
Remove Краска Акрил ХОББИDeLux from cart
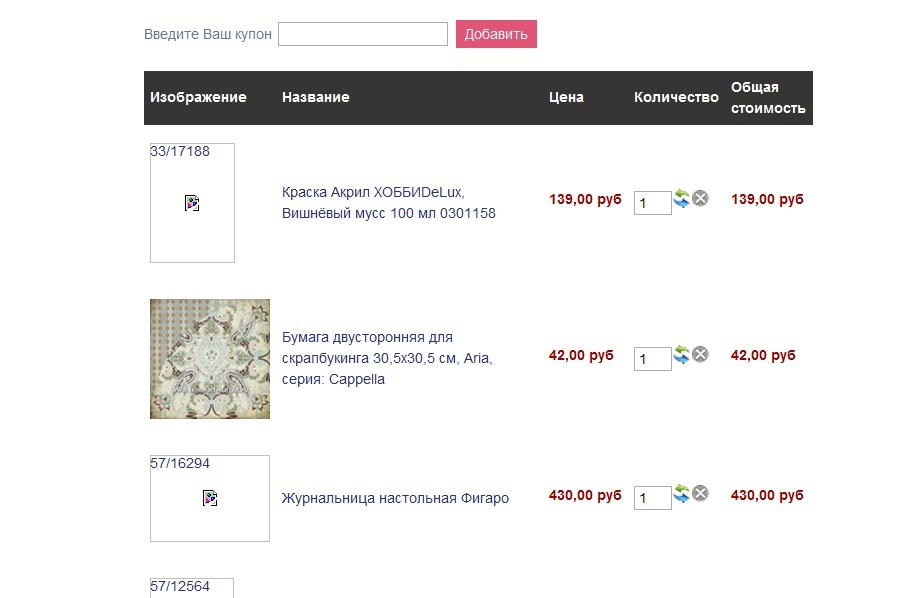(701, 198)
